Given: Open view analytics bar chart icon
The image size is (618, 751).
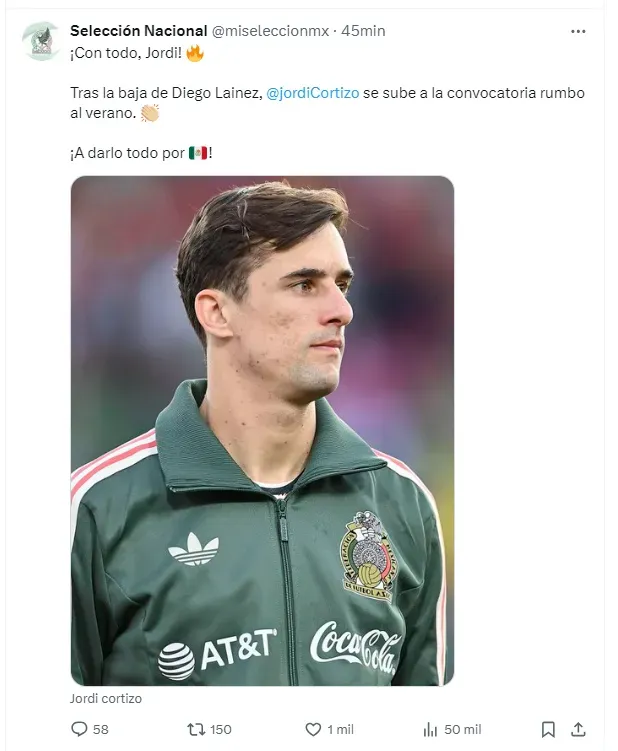Looking at the screenshot, I should coord(430,730).
